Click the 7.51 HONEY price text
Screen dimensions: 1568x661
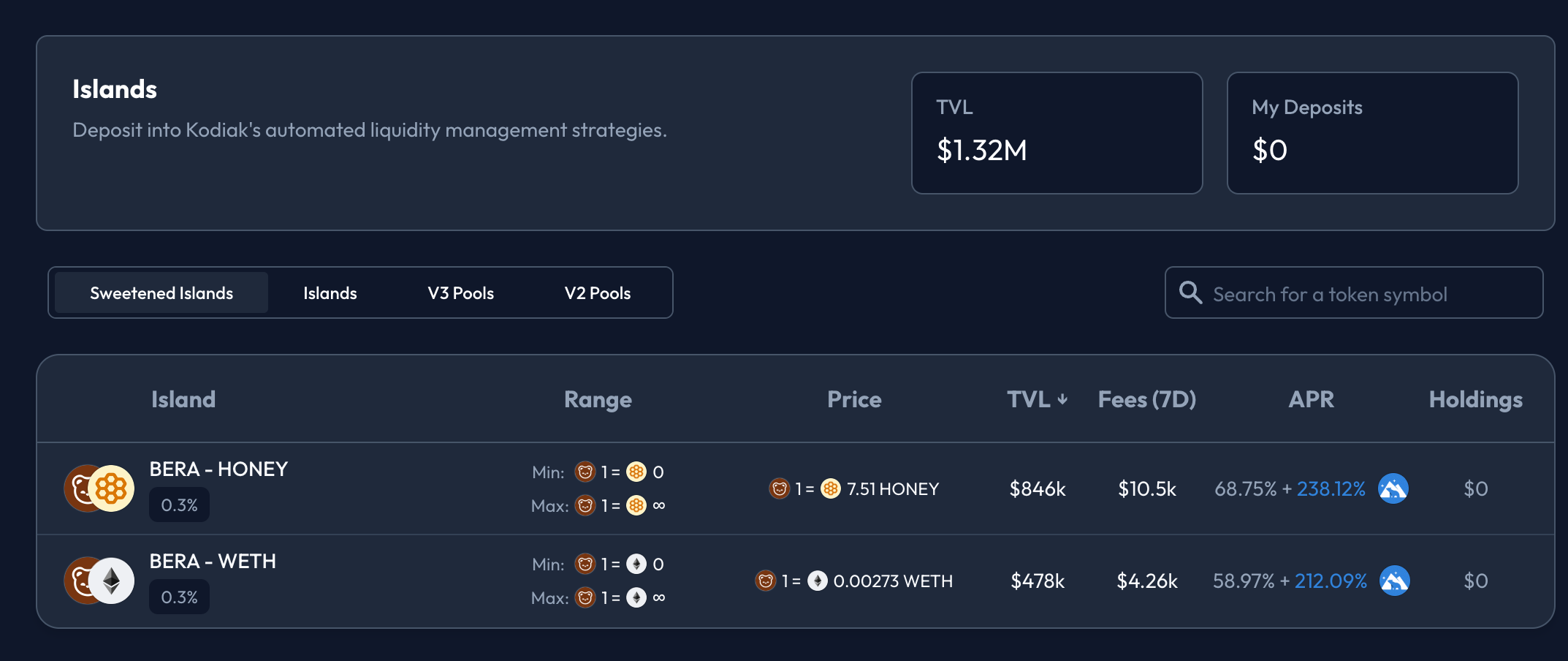pos(893,489)
